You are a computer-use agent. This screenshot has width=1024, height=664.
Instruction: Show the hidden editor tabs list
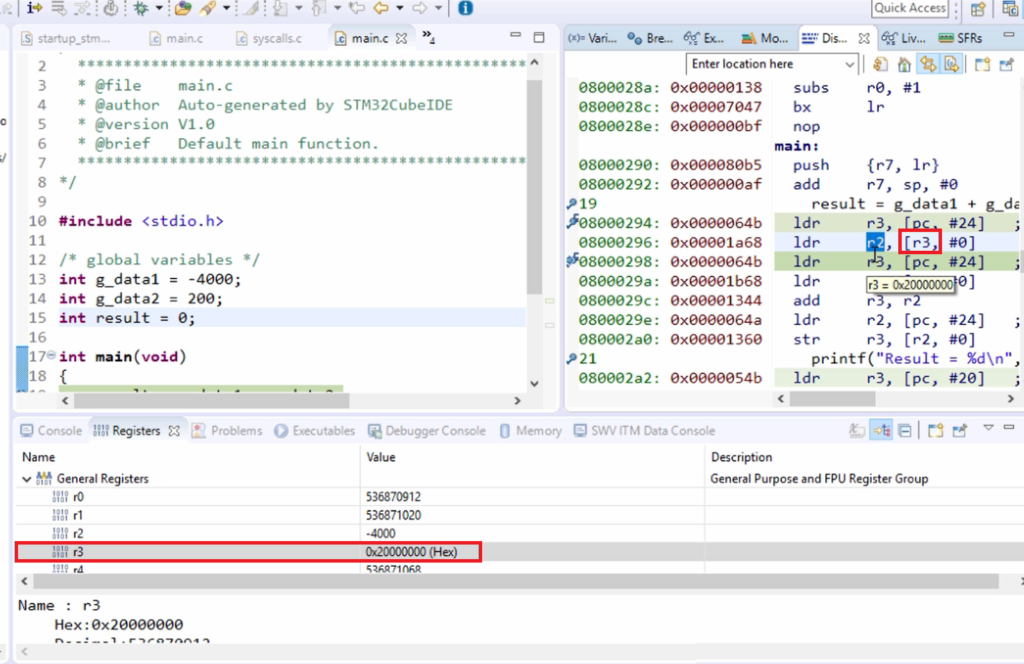point(428,37)
